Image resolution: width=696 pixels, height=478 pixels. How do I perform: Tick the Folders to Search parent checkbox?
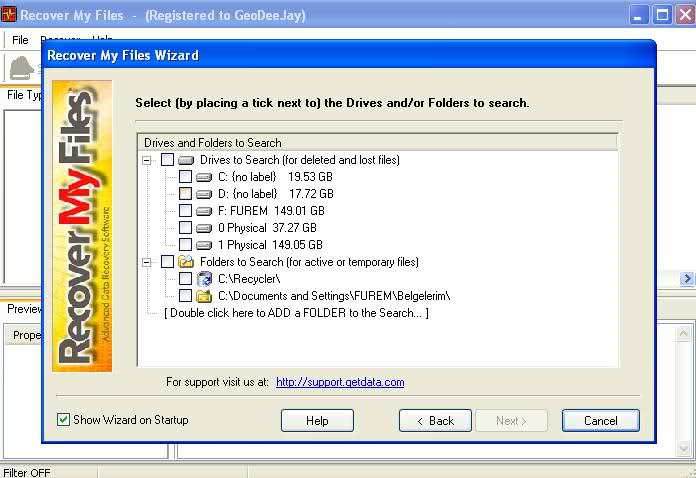point(167,262)
